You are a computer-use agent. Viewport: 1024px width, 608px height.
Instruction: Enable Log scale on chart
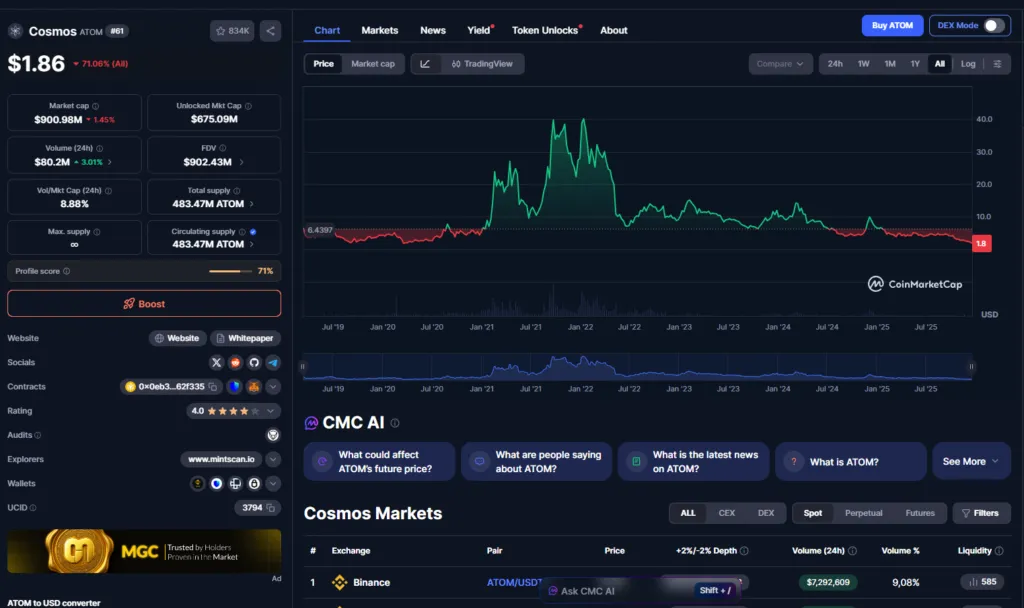(x=968, y=64)
